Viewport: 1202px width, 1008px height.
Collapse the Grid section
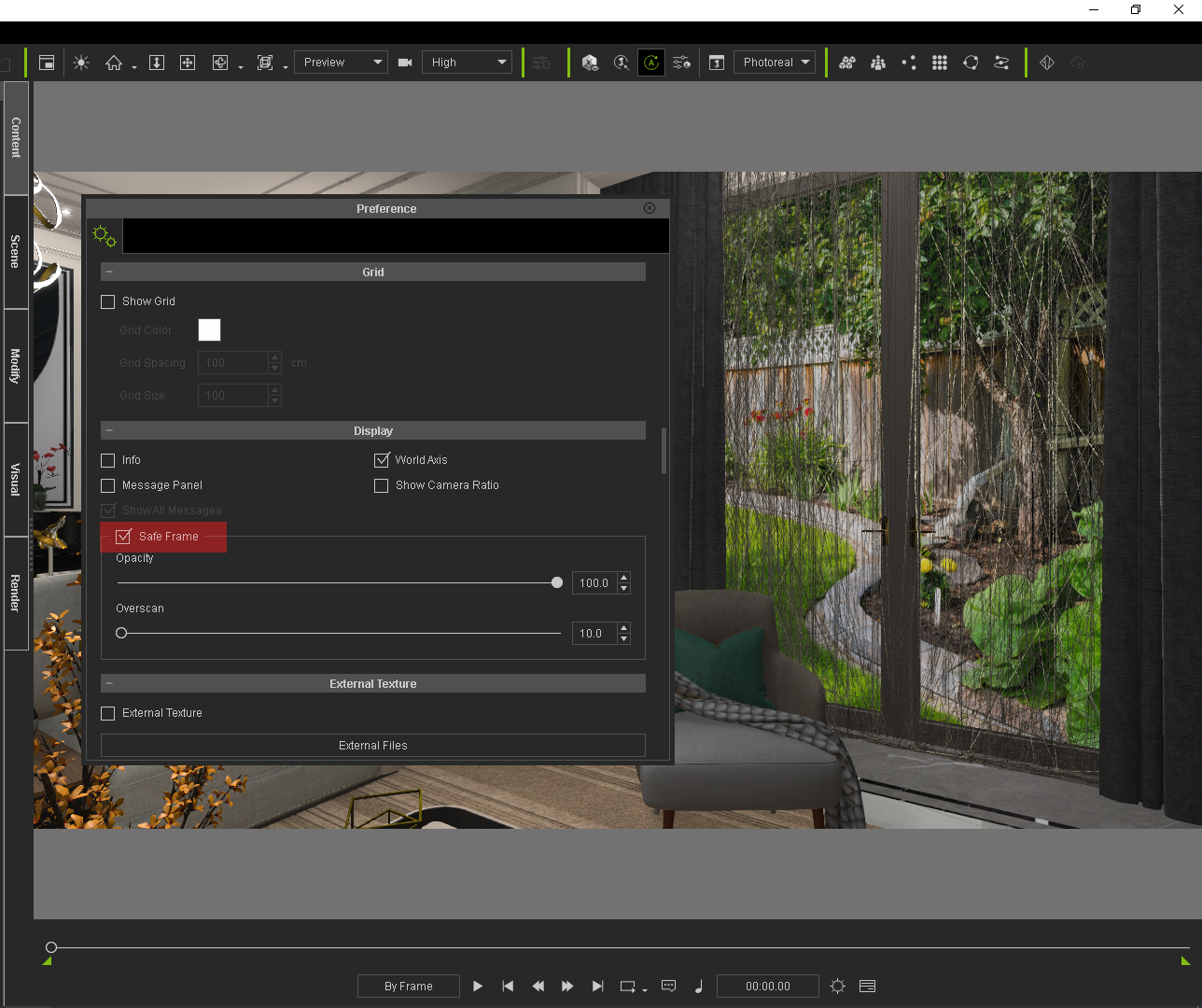pyautogui.click(x=109, y=272)
